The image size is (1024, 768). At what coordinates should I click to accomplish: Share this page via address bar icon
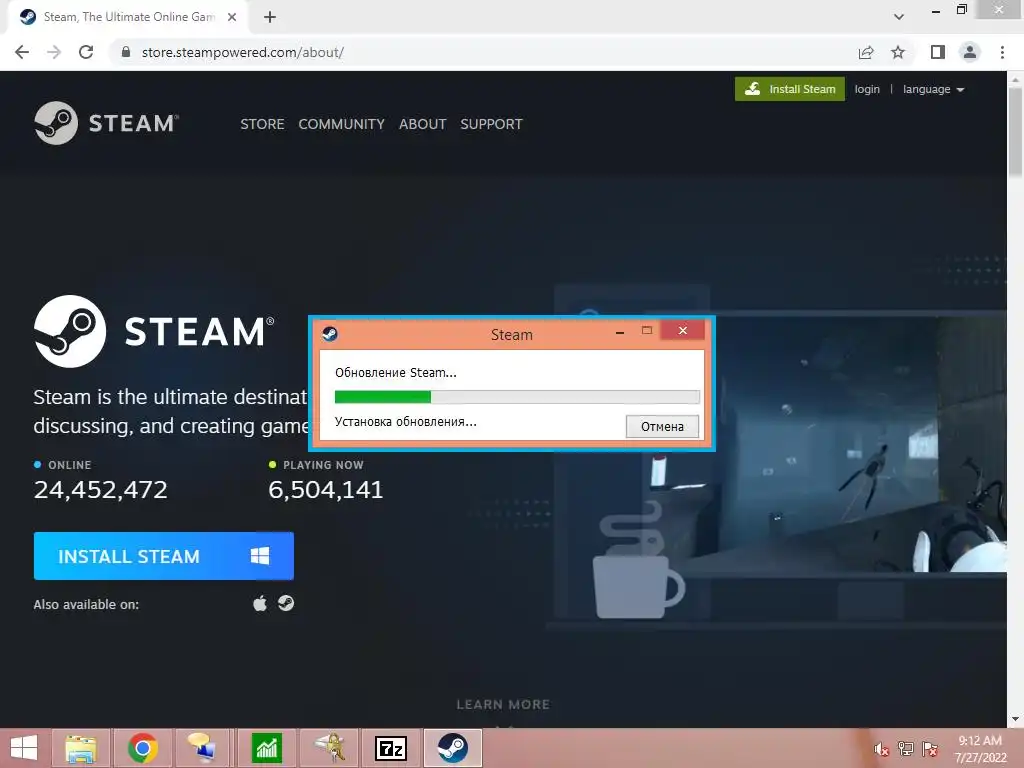coord(866,52)
